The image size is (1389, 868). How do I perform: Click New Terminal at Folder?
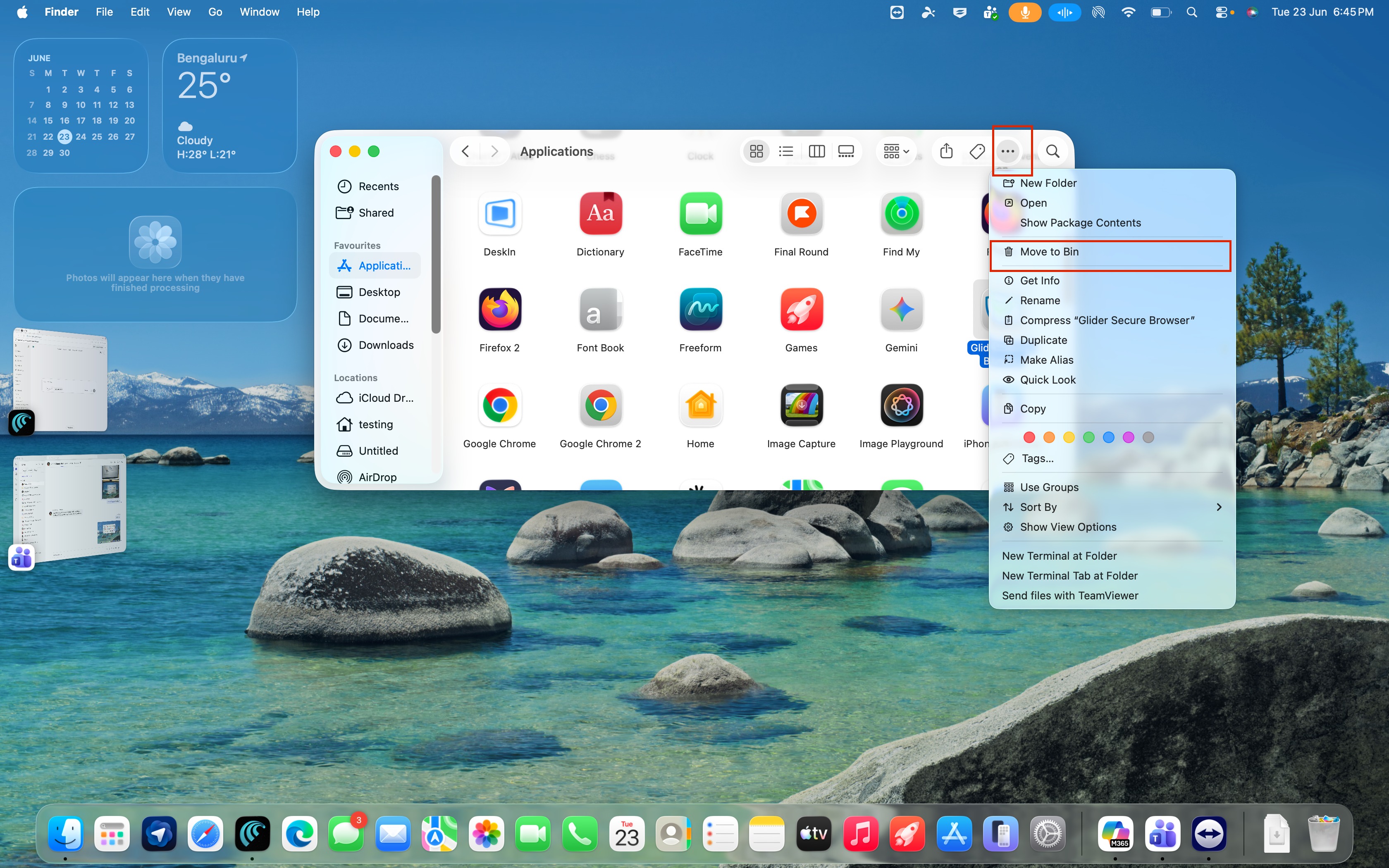click(x=1112, y=556)
